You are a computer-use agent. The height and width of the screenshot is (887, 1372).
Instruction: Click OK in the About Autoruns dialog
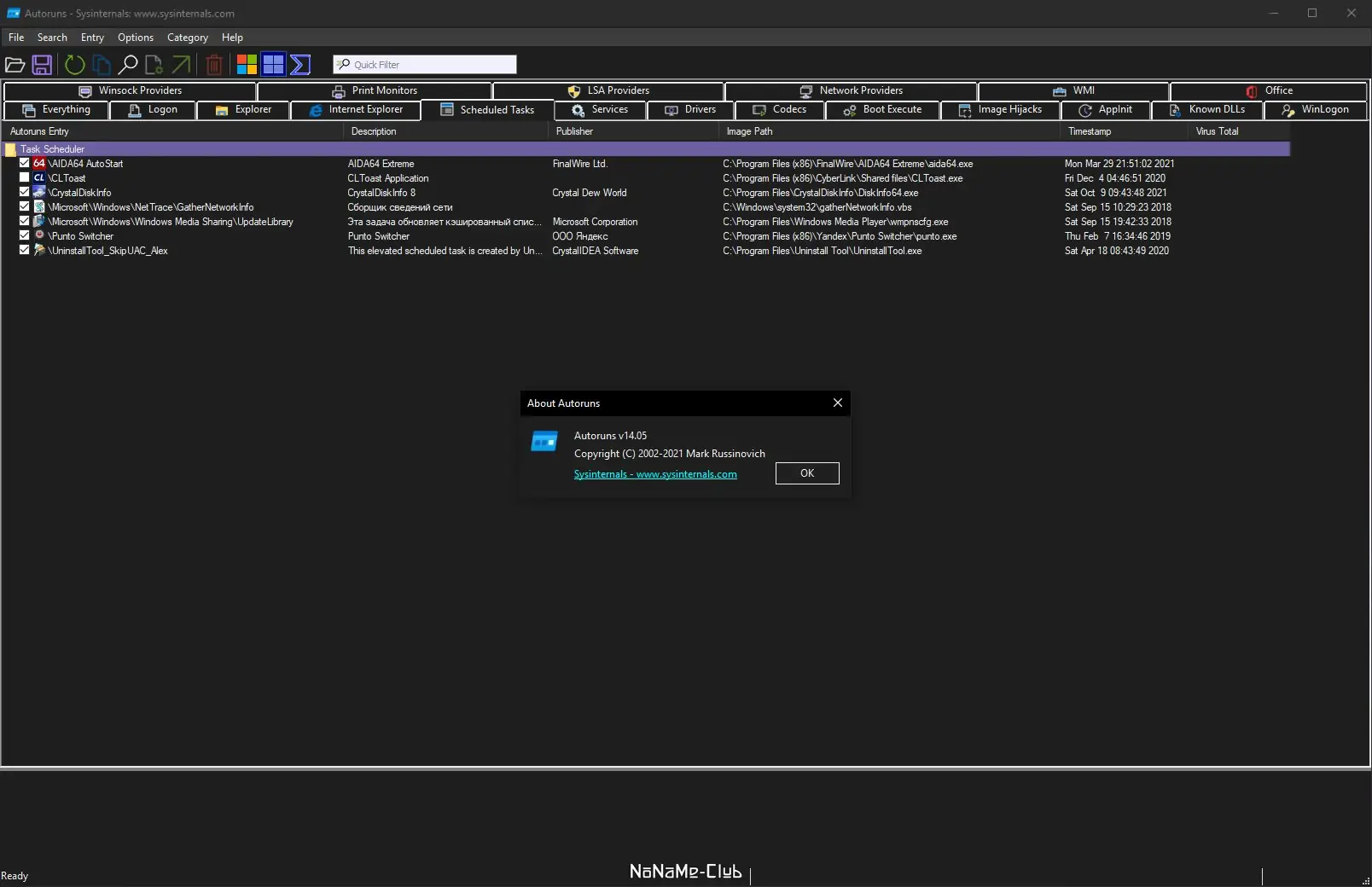pos(807,473)
